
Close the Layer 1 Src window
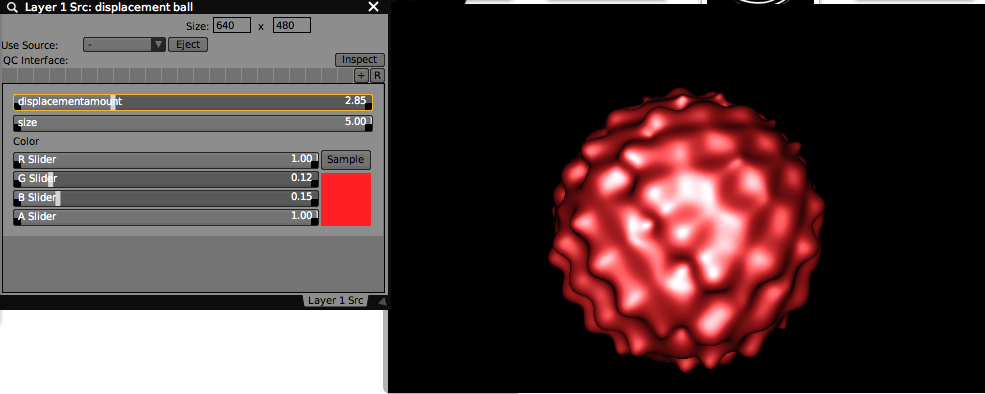pos(373,7)
